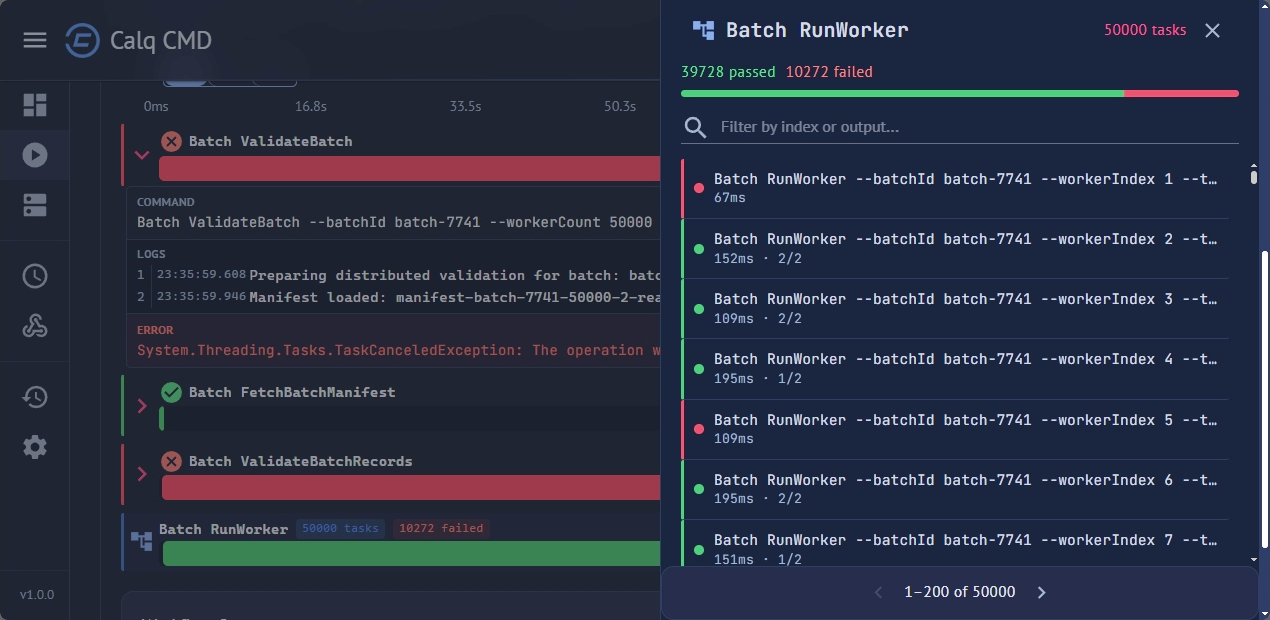Close the Batch RunWorker panel

click(x=1213, y=30)
